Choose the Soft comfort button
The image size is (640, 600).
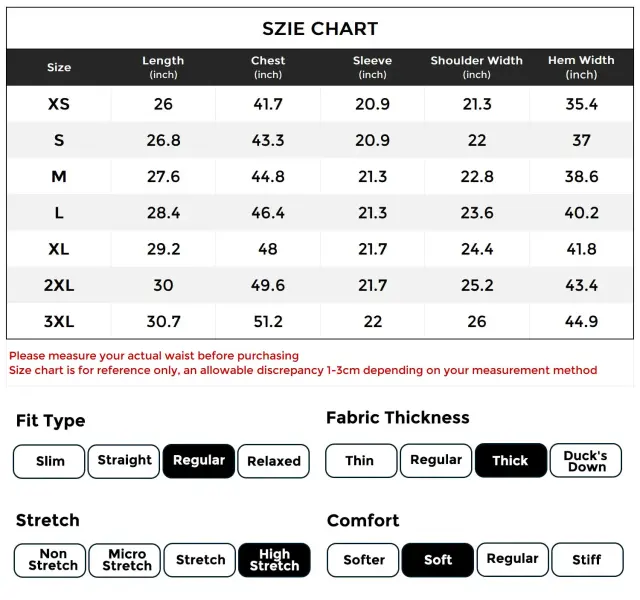coord(438,560)
